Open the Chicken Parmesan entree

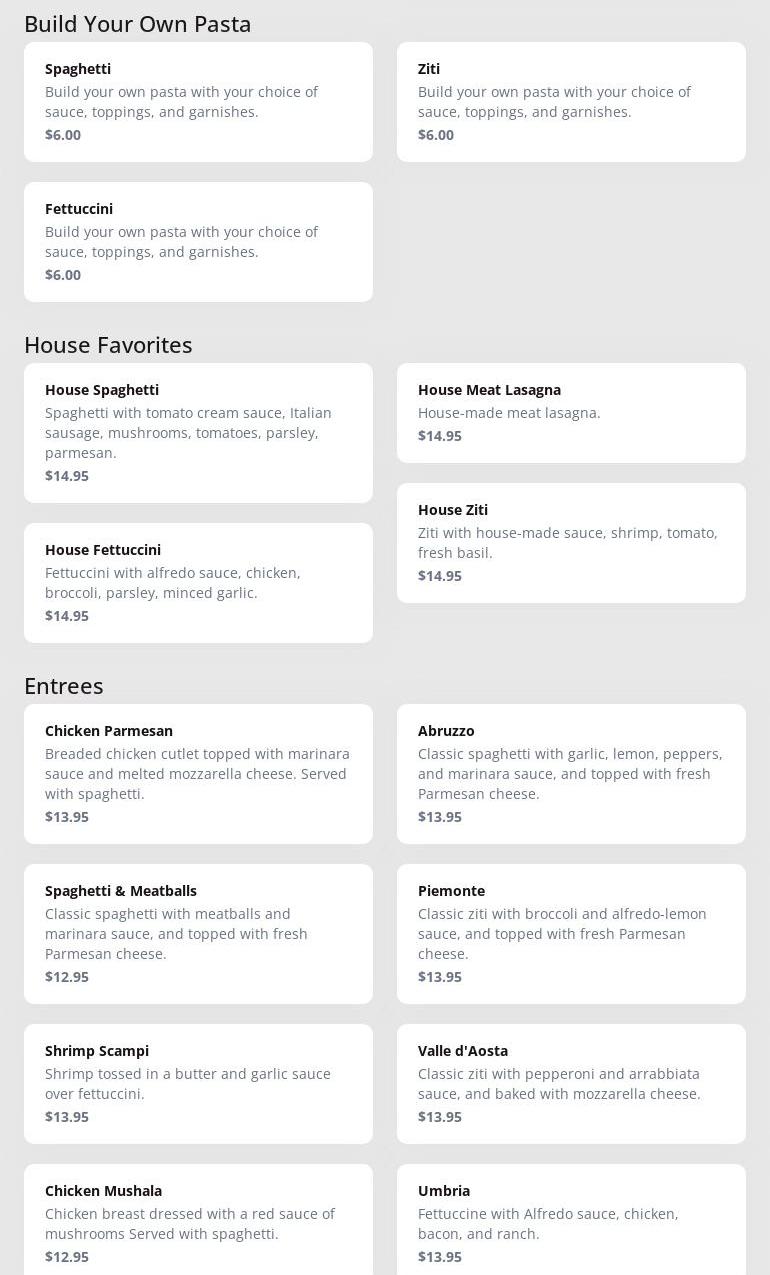[198, 774]
